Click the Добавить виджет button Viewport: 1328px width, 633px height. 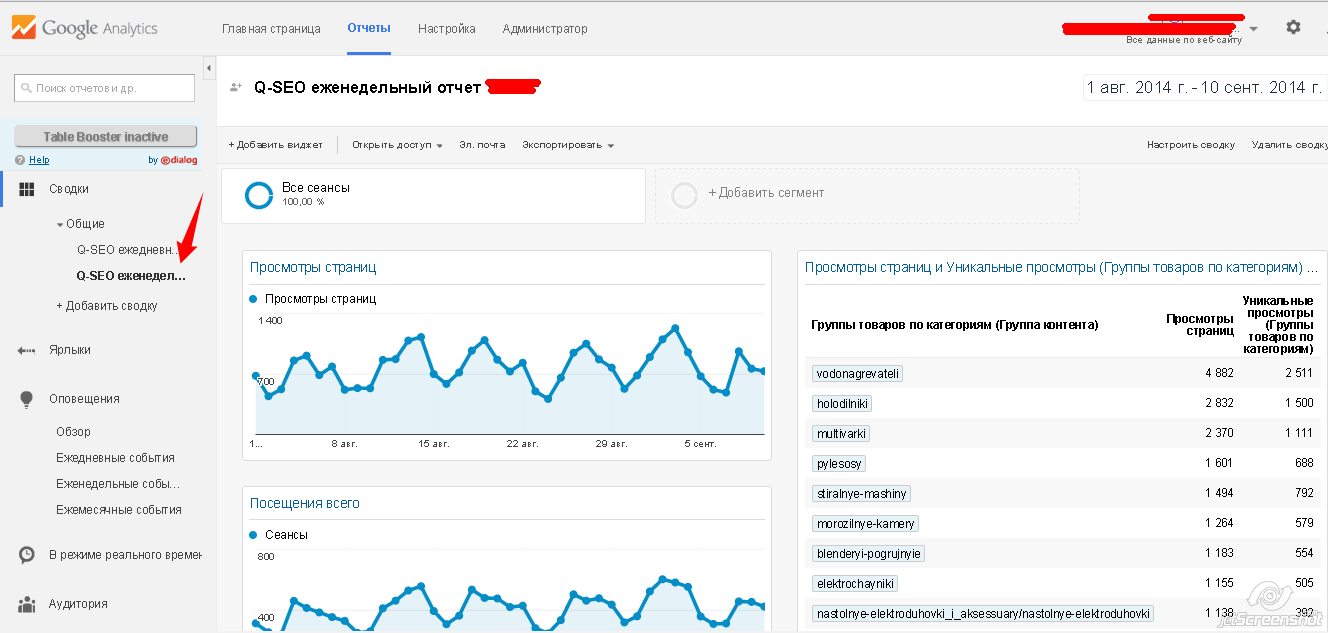(275, 145)
